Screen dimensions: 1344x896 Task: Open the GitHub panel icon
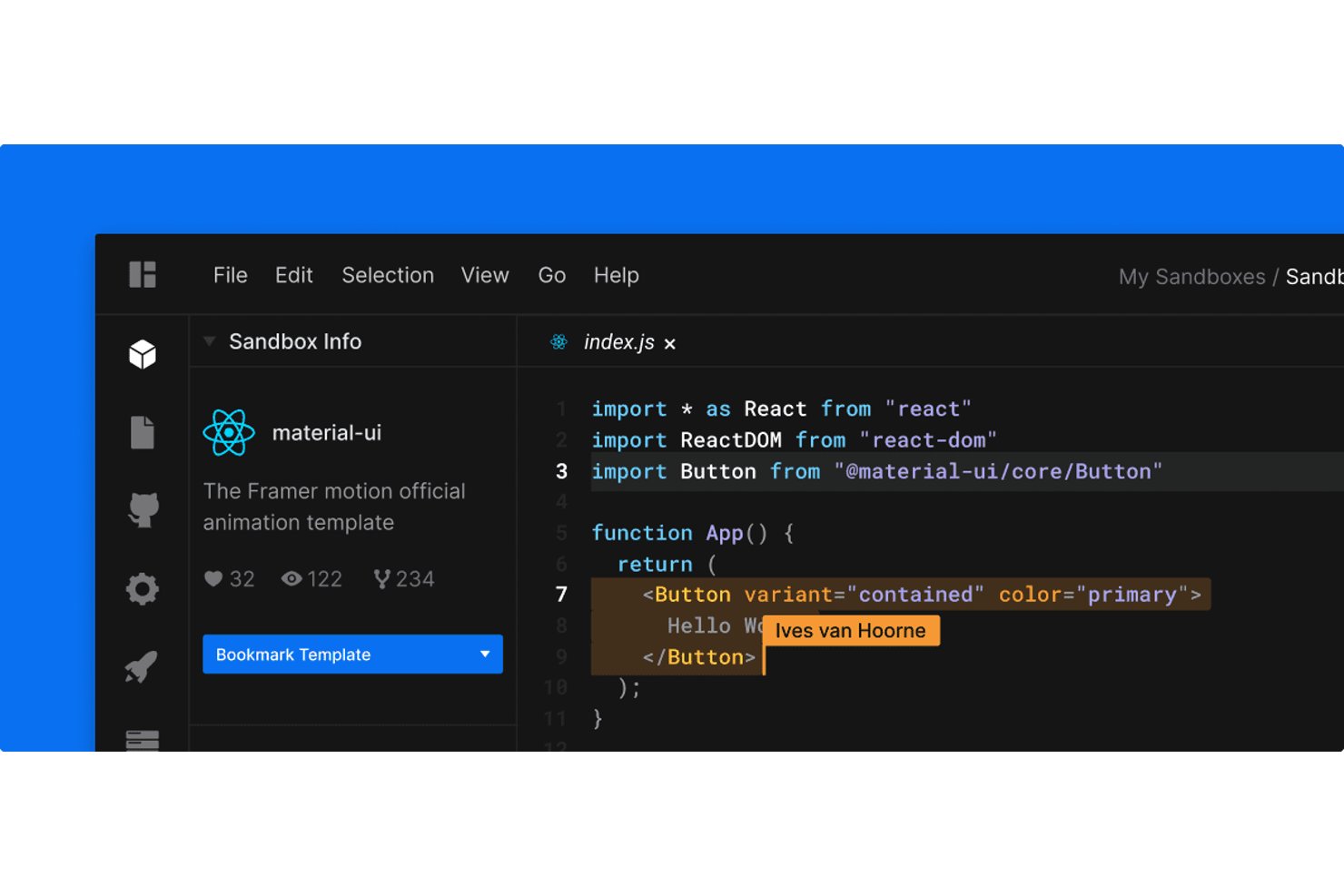[143, 510]
